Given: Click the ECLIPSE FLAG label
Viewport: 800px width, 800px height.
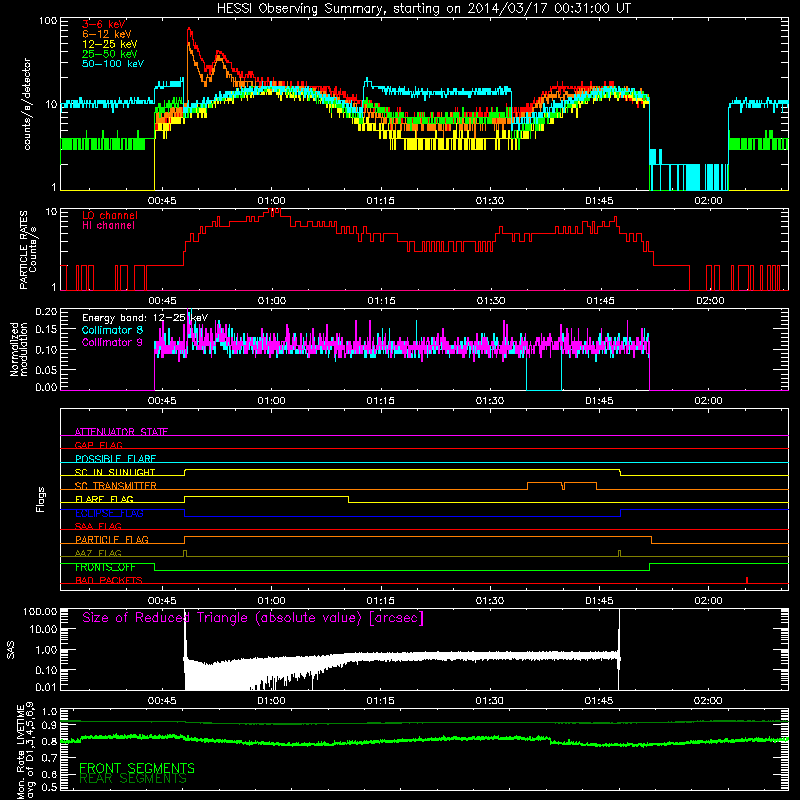Looking at the screenshot, I should click(109, 513).
